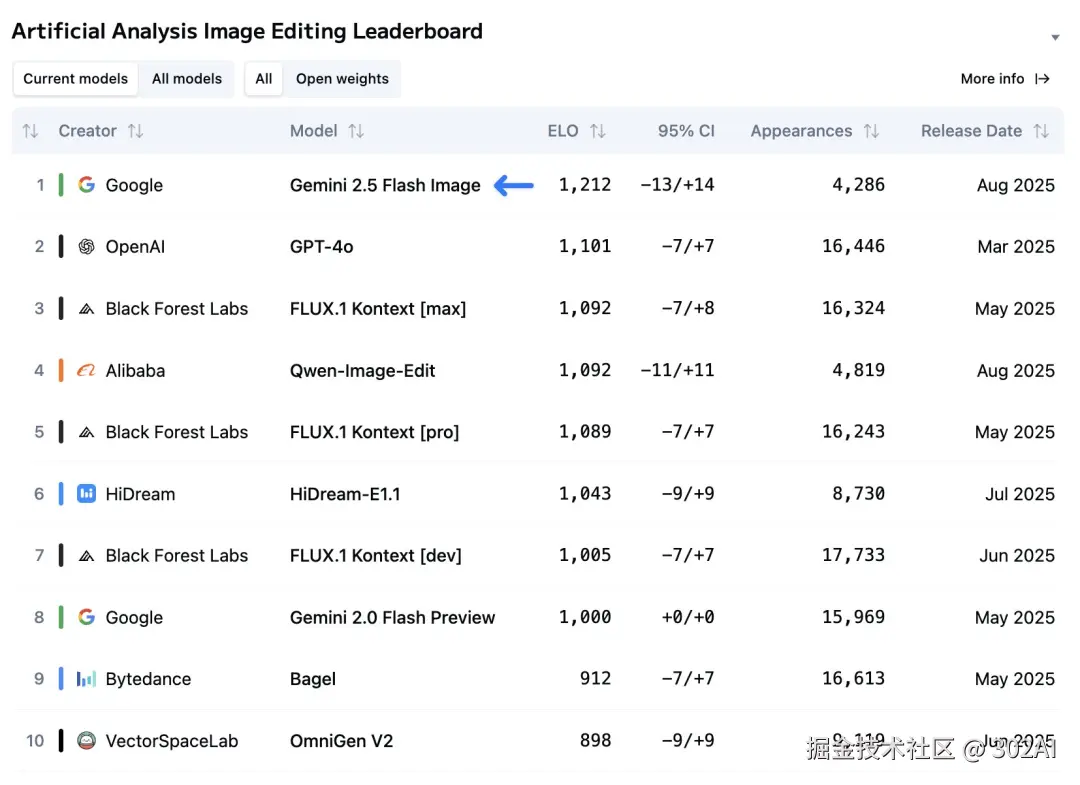Select the All weights filter tab
1080x785 pixels.
coord(264,79)
